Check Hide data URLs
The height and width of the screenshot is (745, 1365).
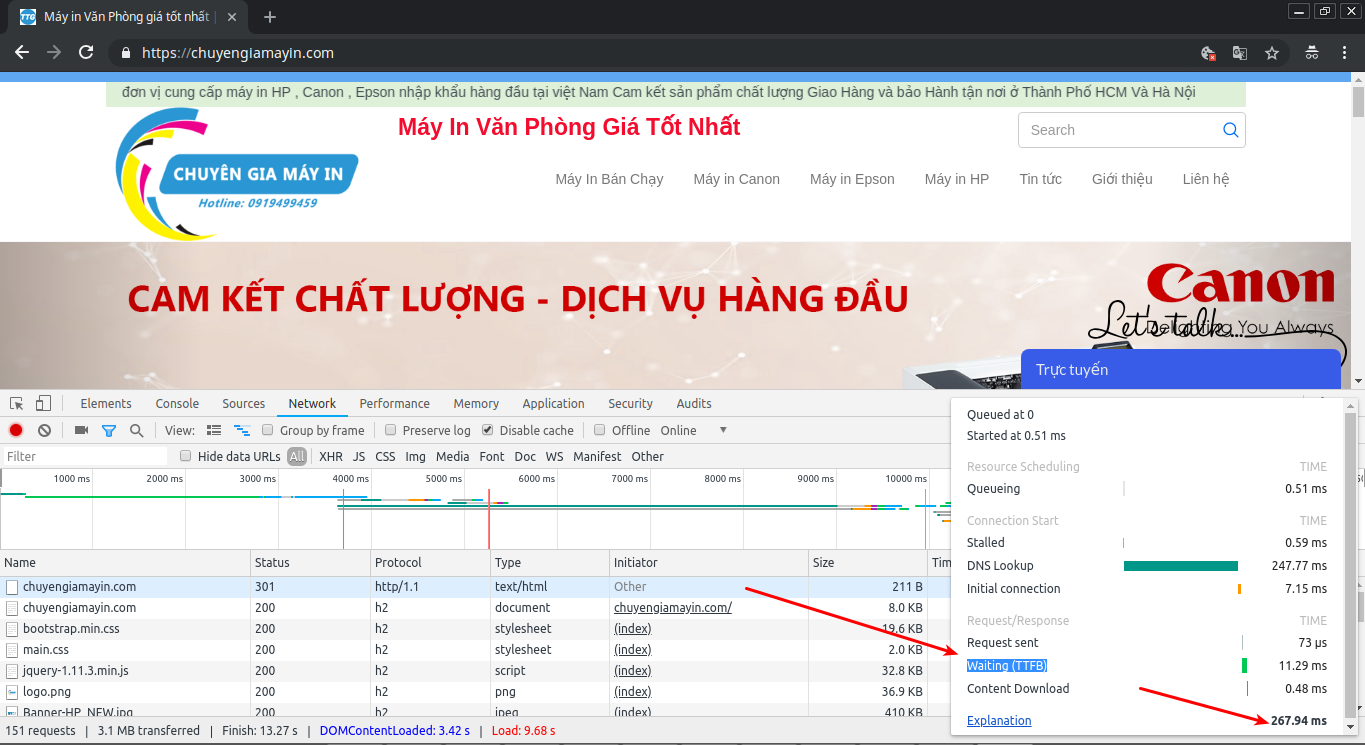(185, 456)
